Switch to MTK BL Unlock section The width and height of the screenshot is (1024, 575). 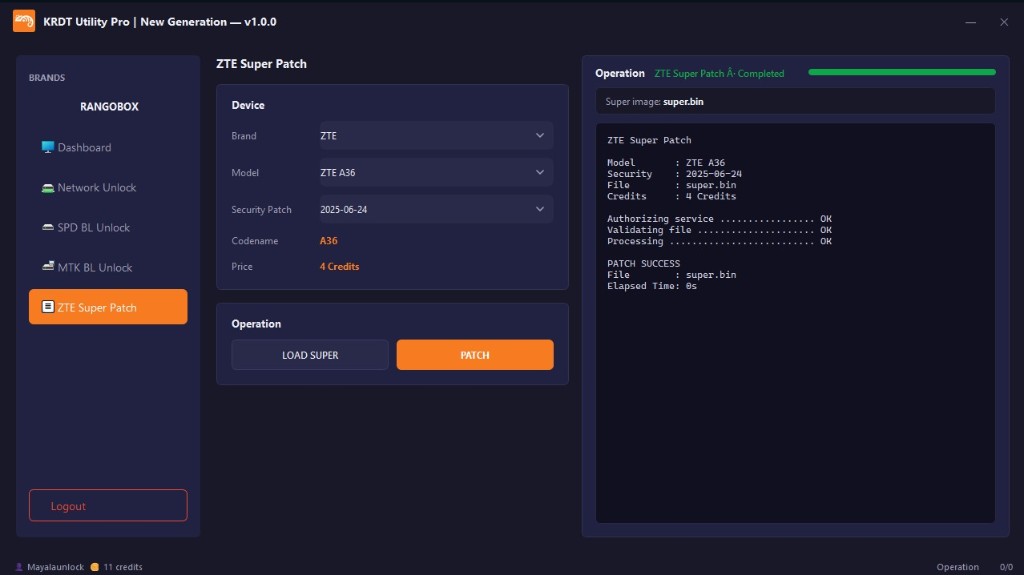point(108,267)
